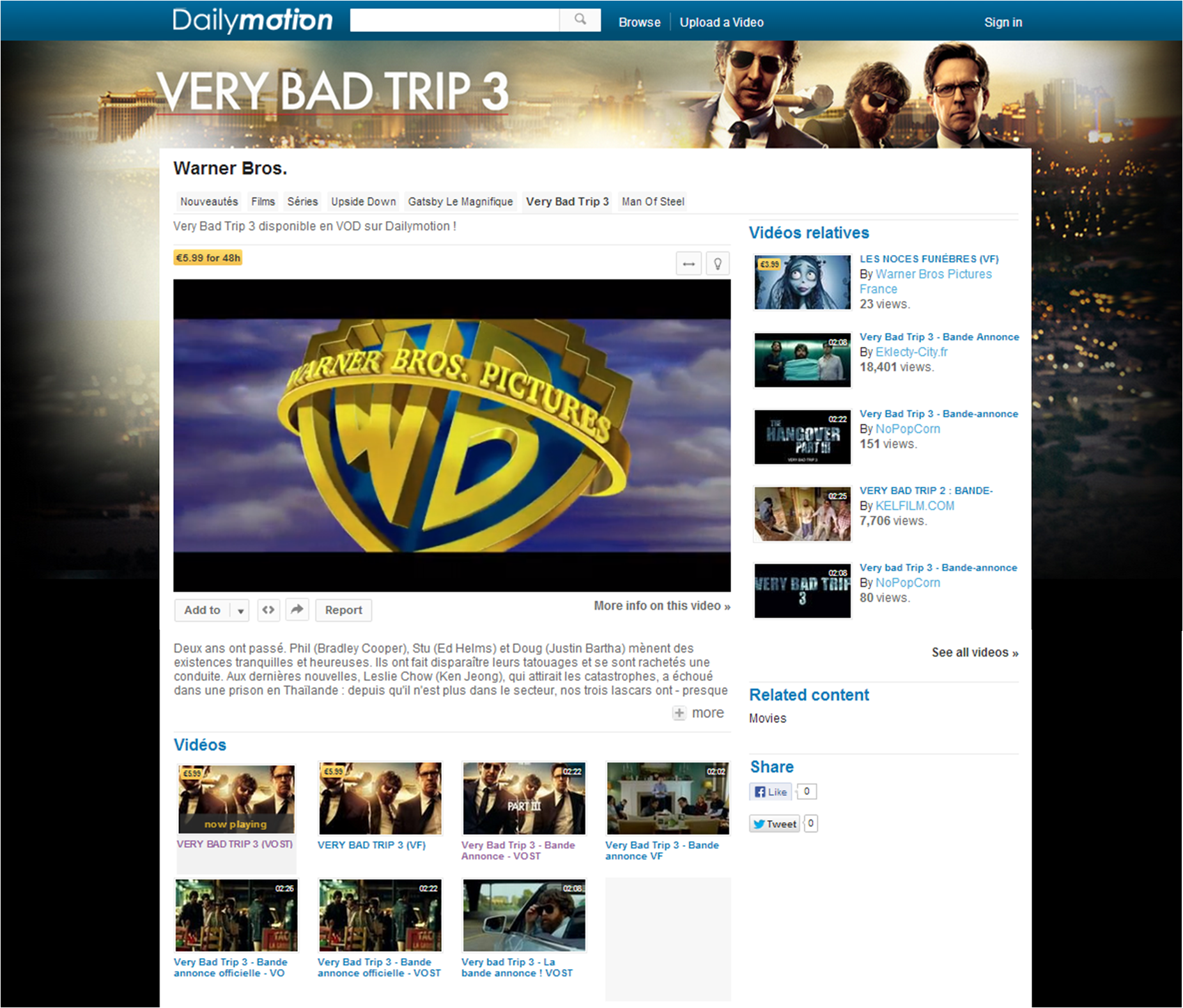Click the search magnifier icon
Viewport: 1183px width, 1008px height.
coord(579,19)
